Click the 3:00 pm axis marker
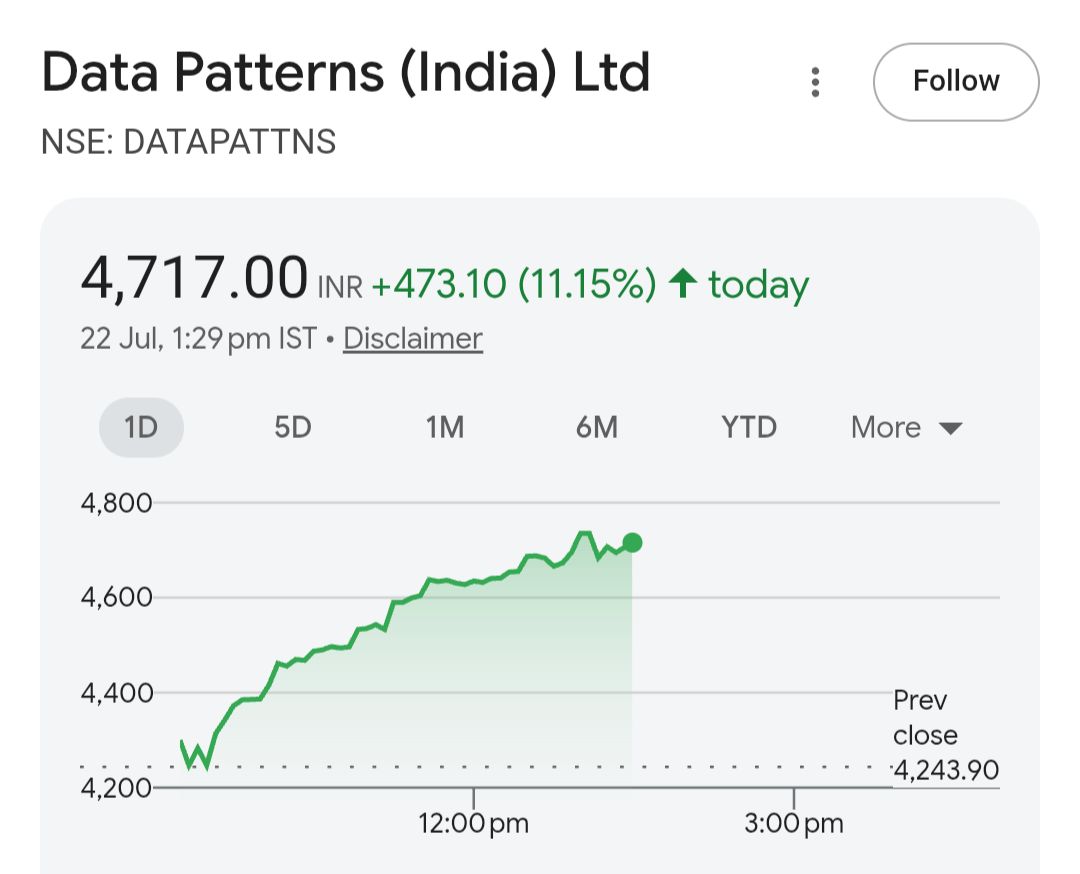The width and height of the screenshot is (1080, 874). pyautogui.click(x=793, y=823)
